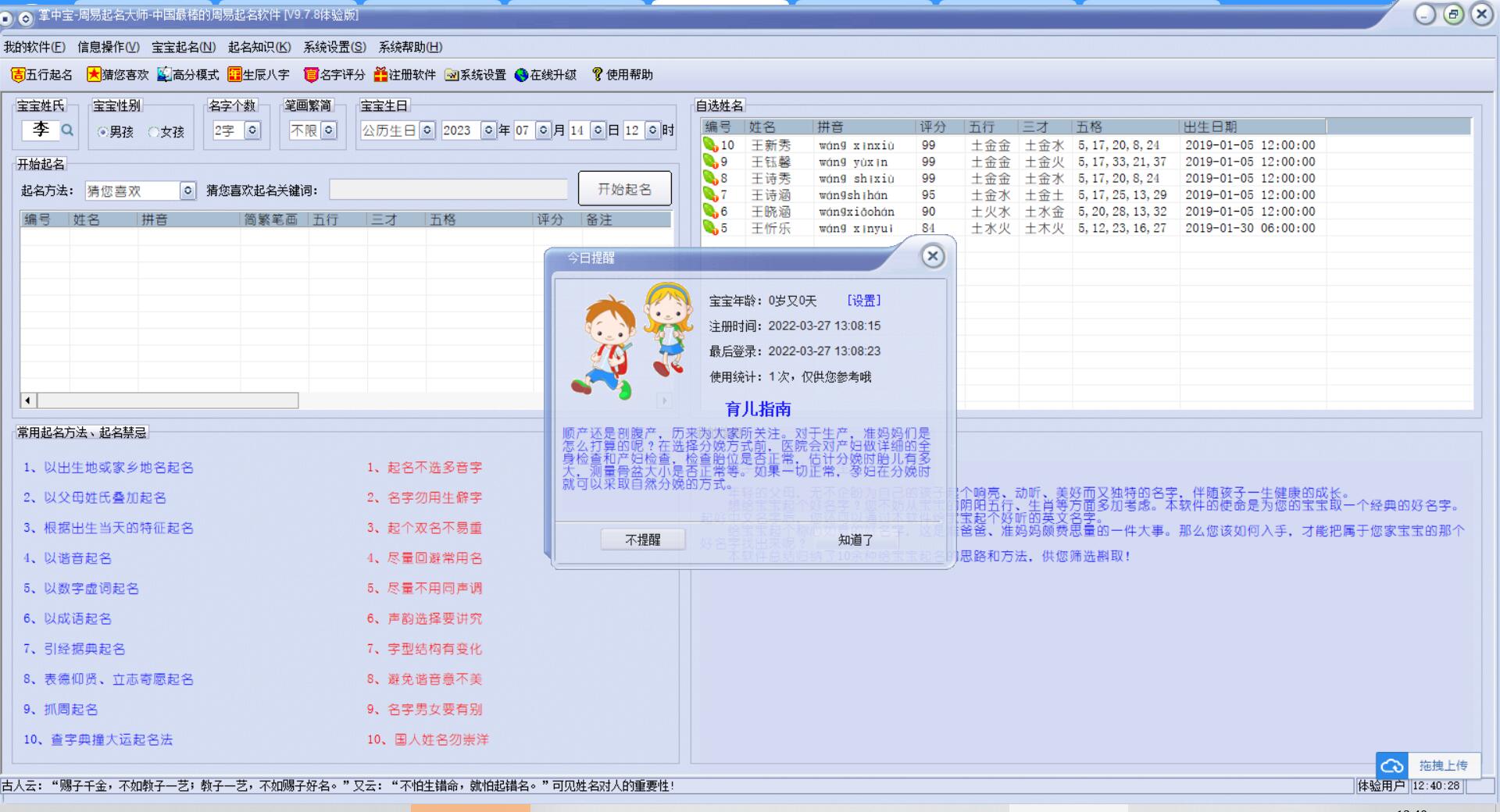Open the 生辰八字 toolbar icon
This screenshot has width=1500, height=812.
click(234, 75)
